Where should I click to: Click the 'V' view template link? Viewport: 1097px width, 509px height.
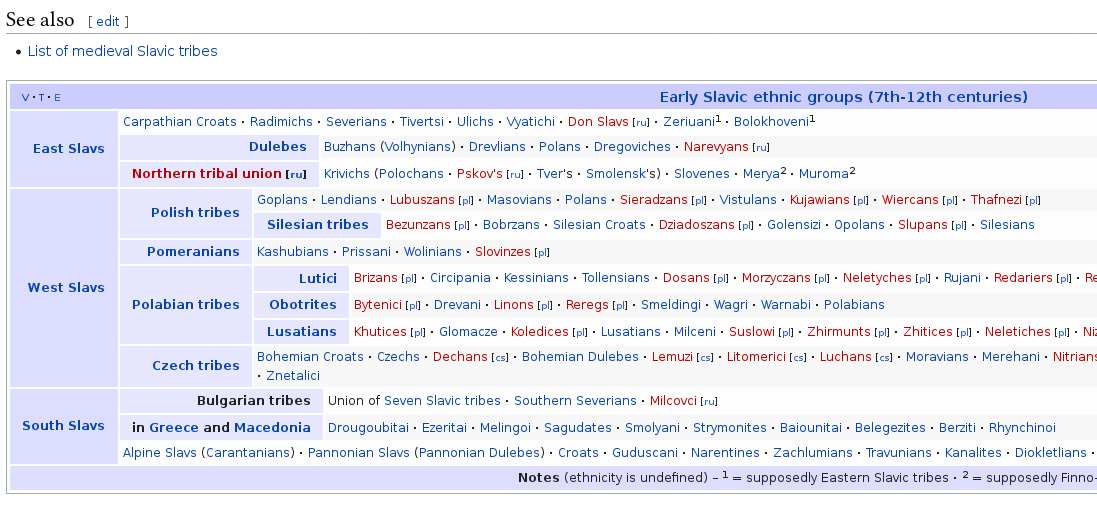pos(25,98)
